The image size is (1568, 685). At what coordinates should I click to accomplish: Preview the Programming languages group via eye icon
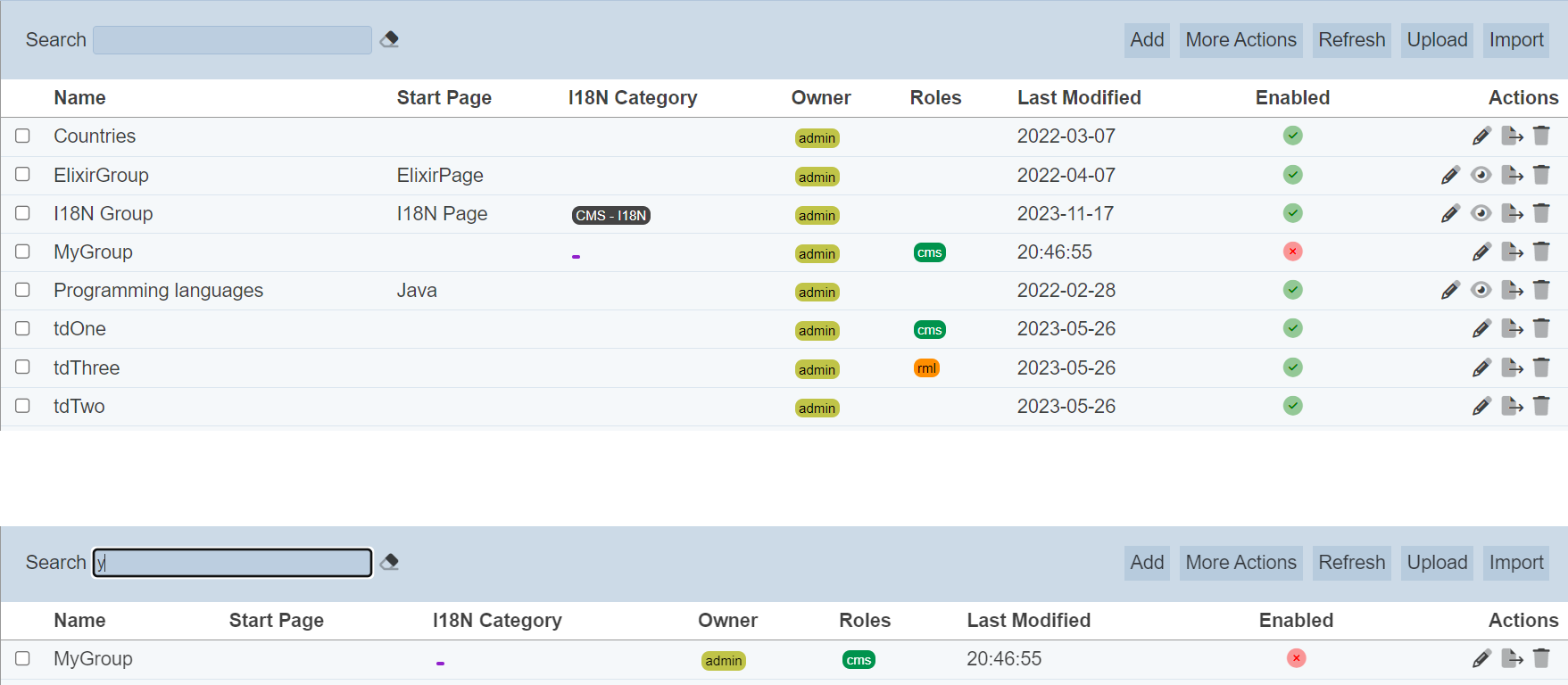[x=1481, y=290]
